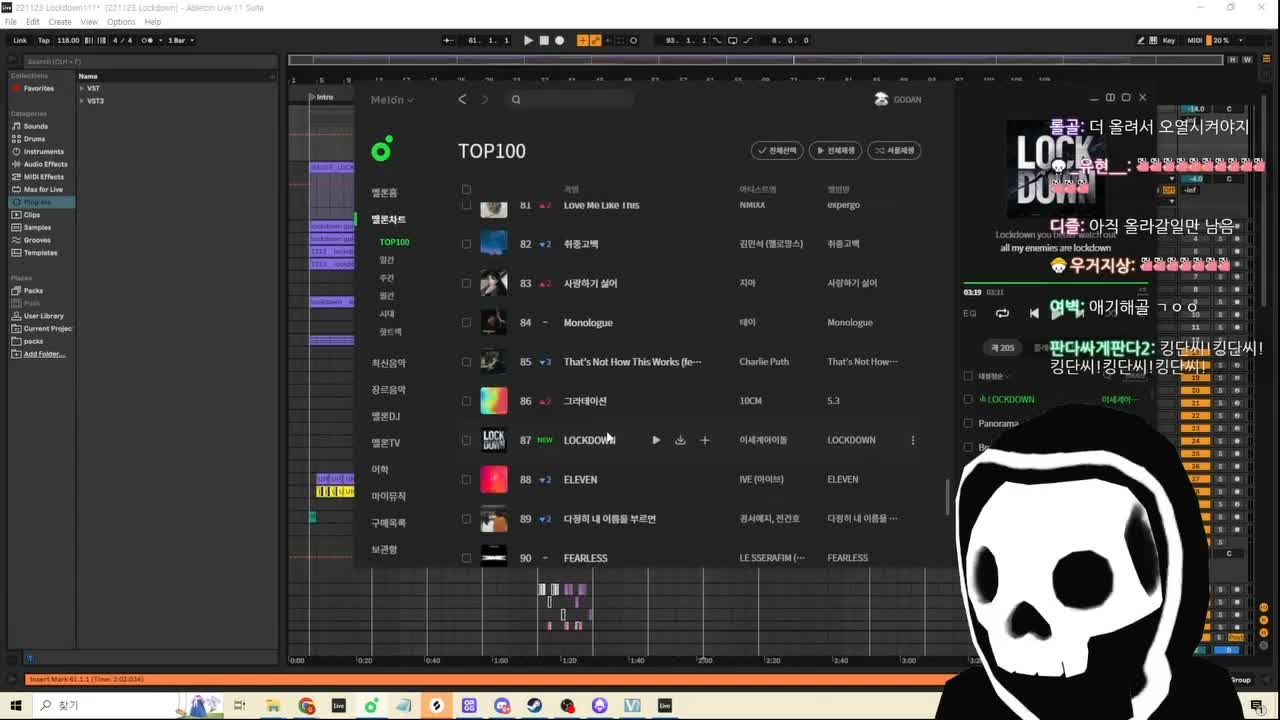Expand the VST3 folder in browser
This screenshot has width=1280, height=720.
[82, 101]
